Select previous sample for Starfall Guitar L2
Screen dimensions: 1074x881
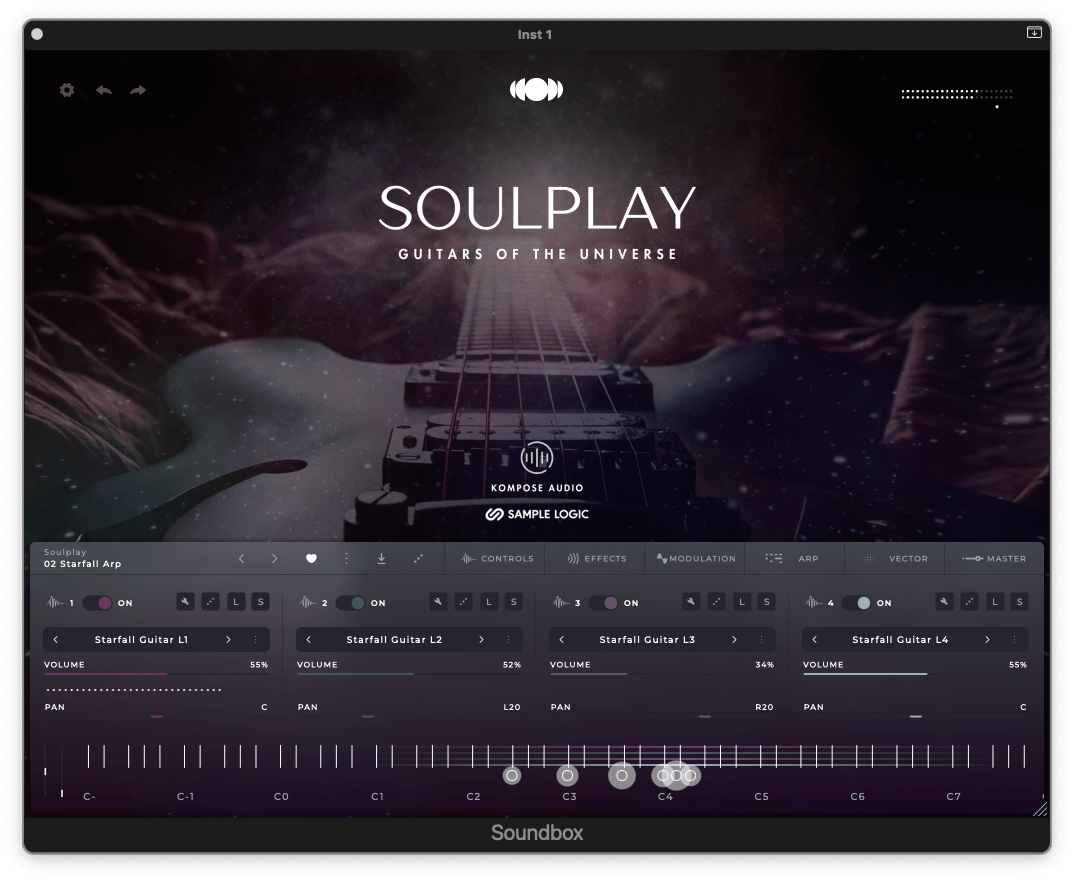coord(308,639)
